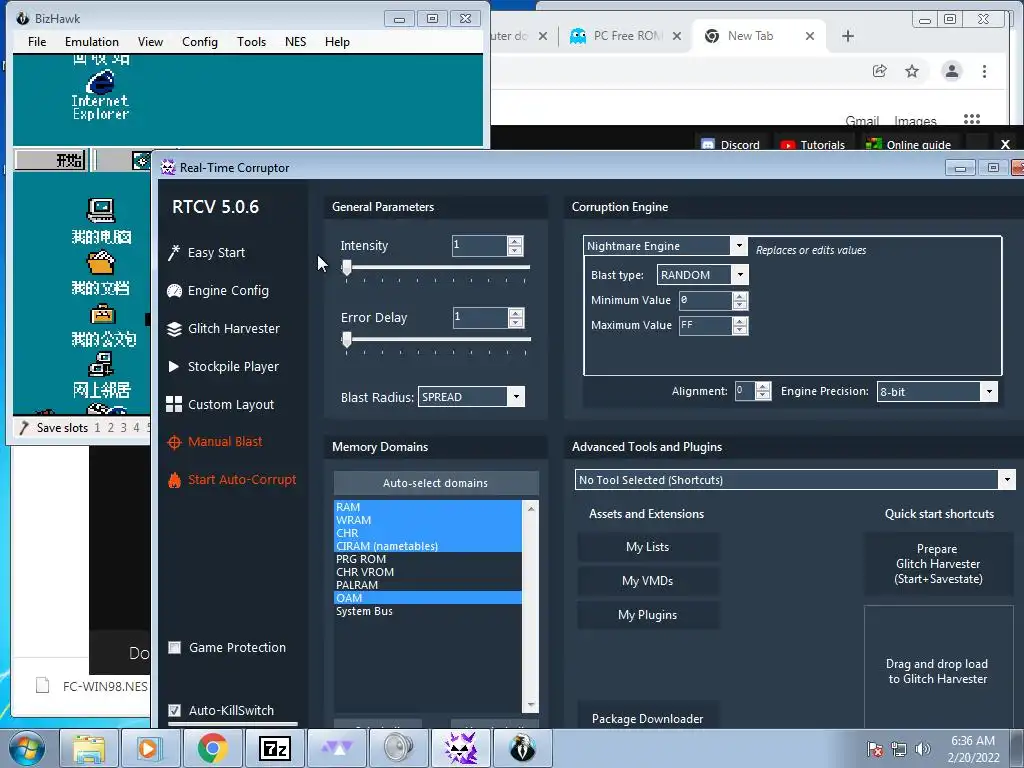
Task: Open Package Downloader button
Action: pos(648,718)
